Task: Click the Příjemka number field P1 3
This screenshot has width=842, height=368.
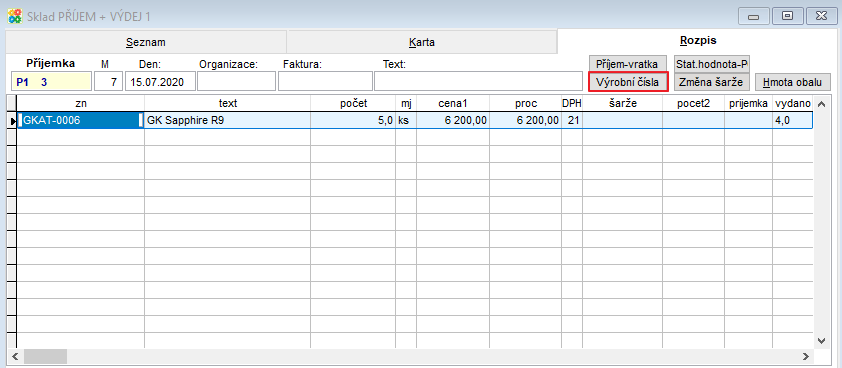Action: click(x=51, y=82)
